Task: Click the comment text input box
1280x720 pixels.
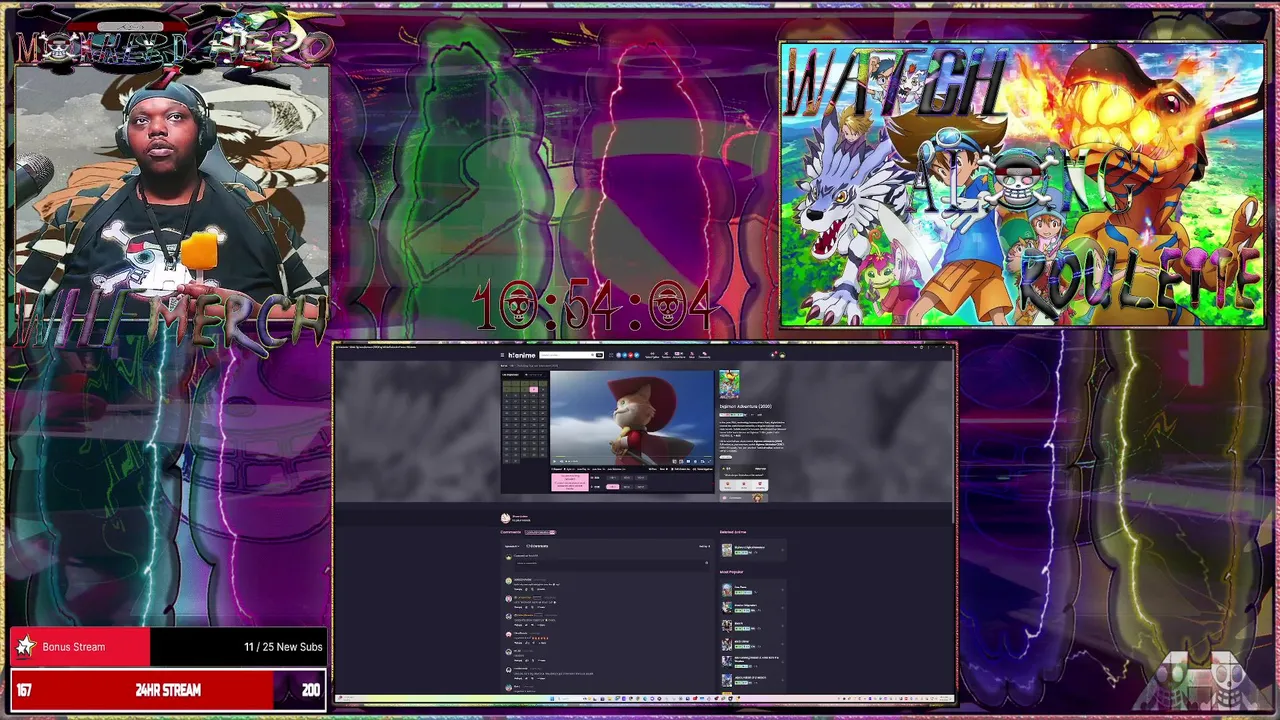Action: coord(612,563)
